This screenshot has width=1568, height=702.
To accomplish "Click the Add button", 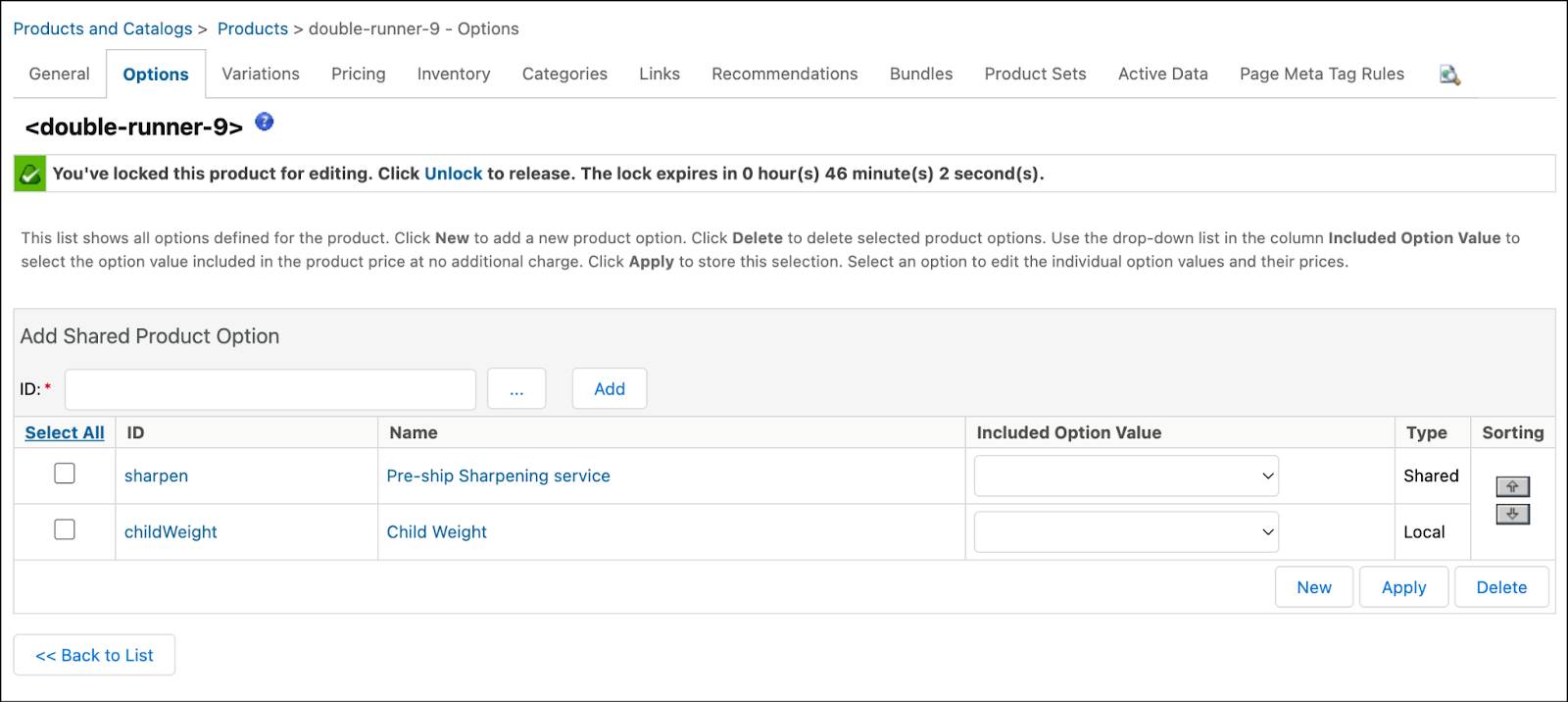I will pyautogui.click(x=610, y=389).
